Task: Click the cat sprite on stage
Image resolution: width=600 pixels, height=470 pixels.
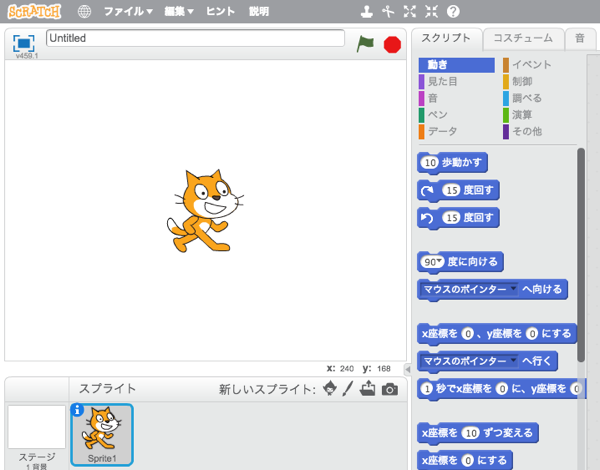Action: coord(205,211)
